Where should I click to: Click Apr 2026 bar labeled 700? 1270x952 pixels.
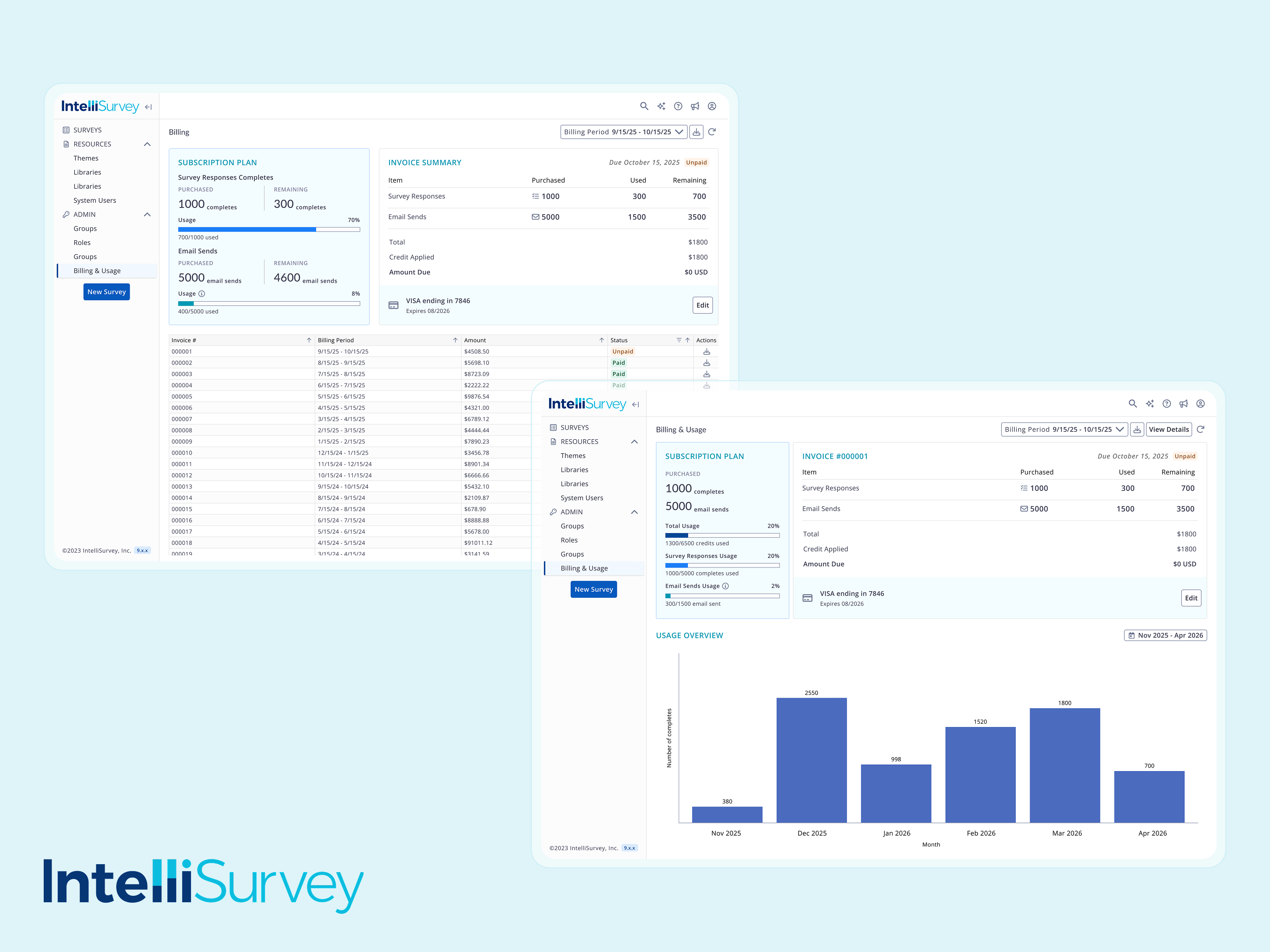pyautogui.click(x=1150, y=797)
